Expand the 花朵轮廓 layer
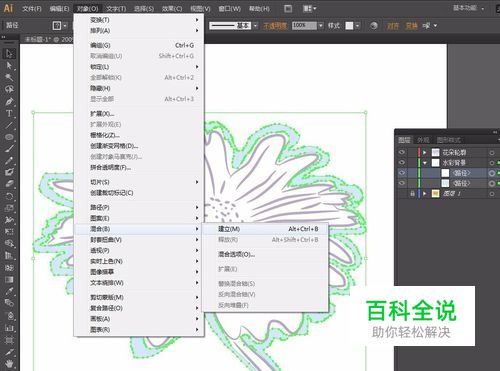 click(x=425, y=152)
